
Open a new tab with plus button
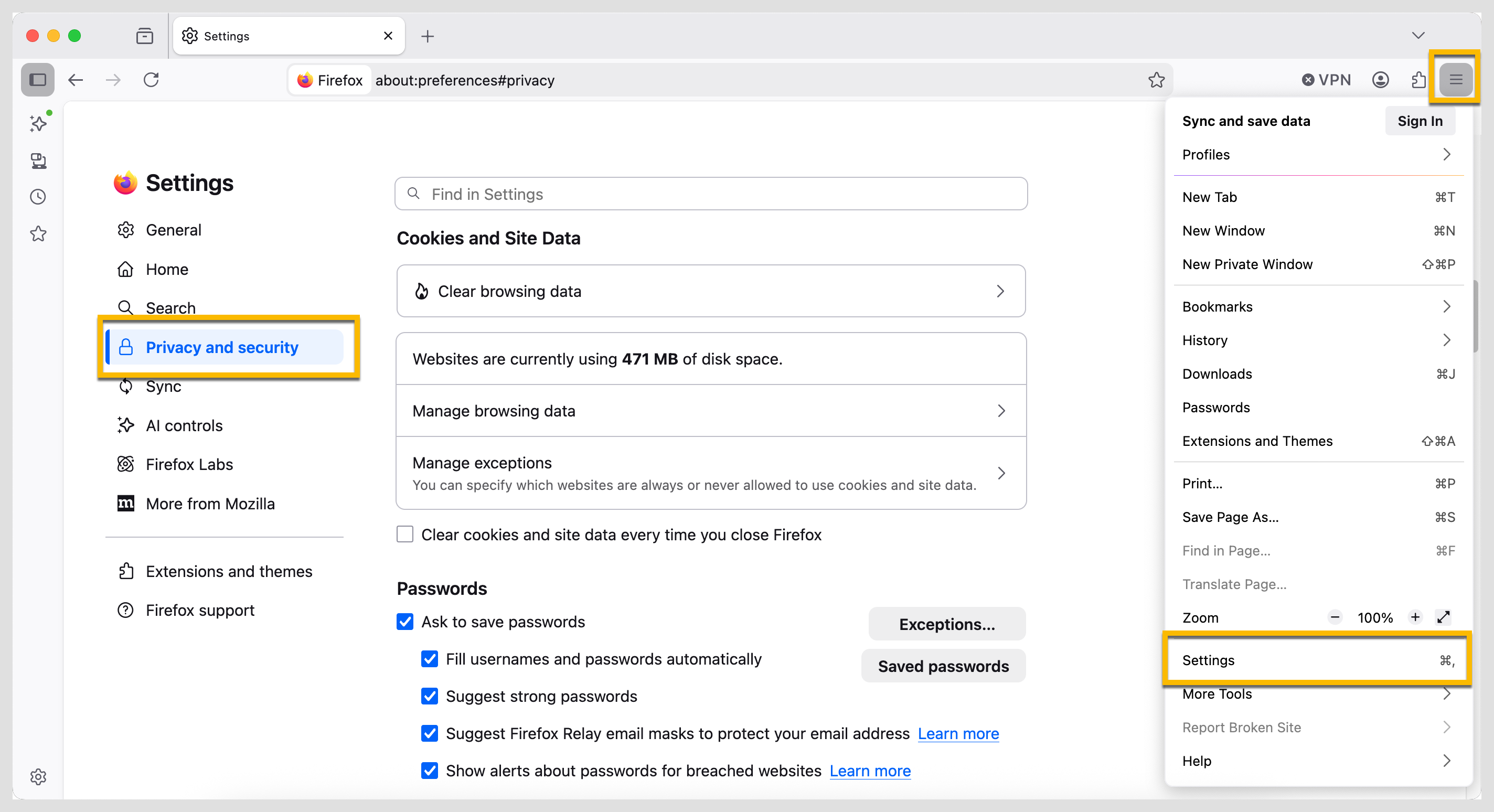[428, 36]
